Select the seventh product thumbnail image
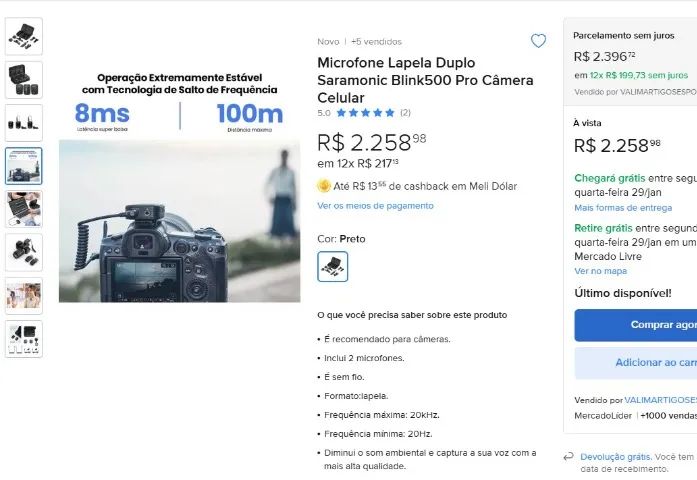 (x=24, y=295)
